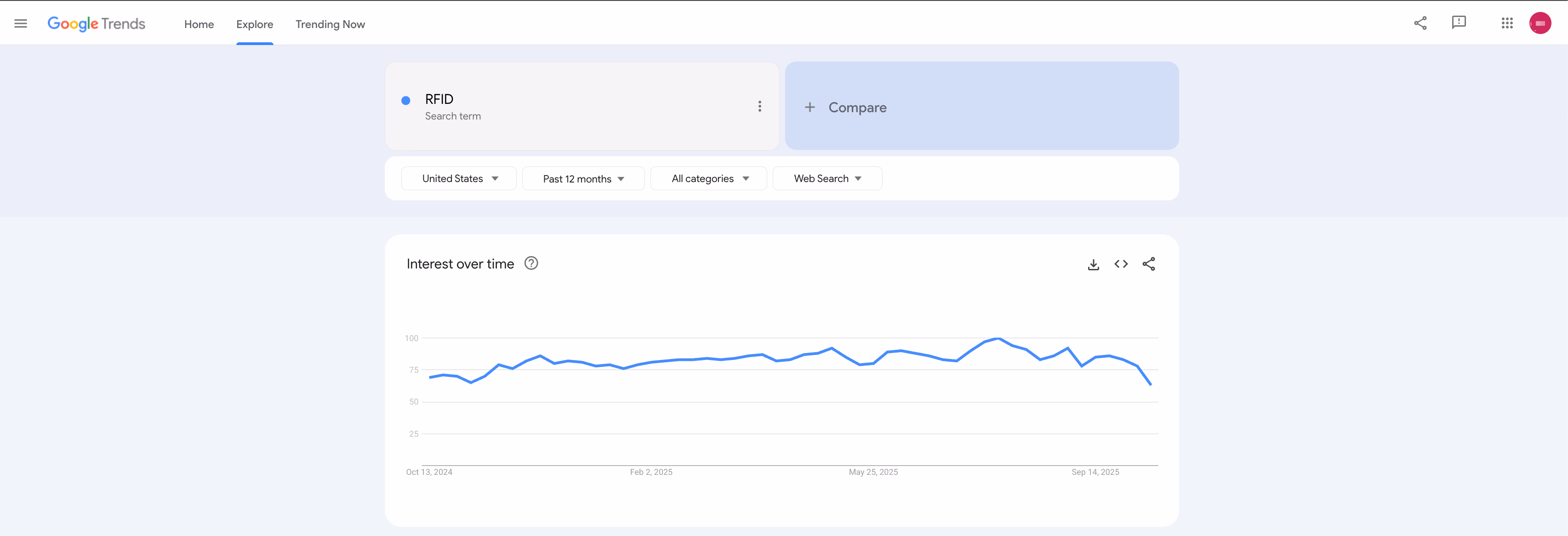Switch search type via Web Search dropdown
Viewport: 1568px width, 536px height.
click(x=827, y=178)
